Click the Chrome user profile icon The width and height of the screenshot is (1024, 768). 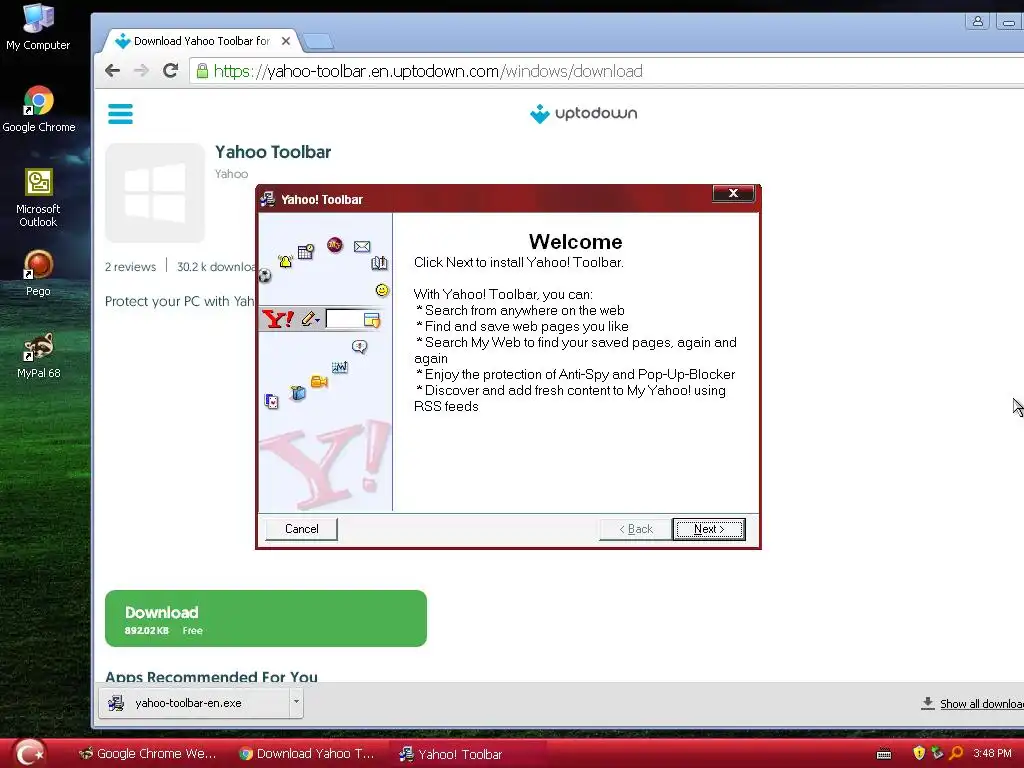(x=978, y=22)
